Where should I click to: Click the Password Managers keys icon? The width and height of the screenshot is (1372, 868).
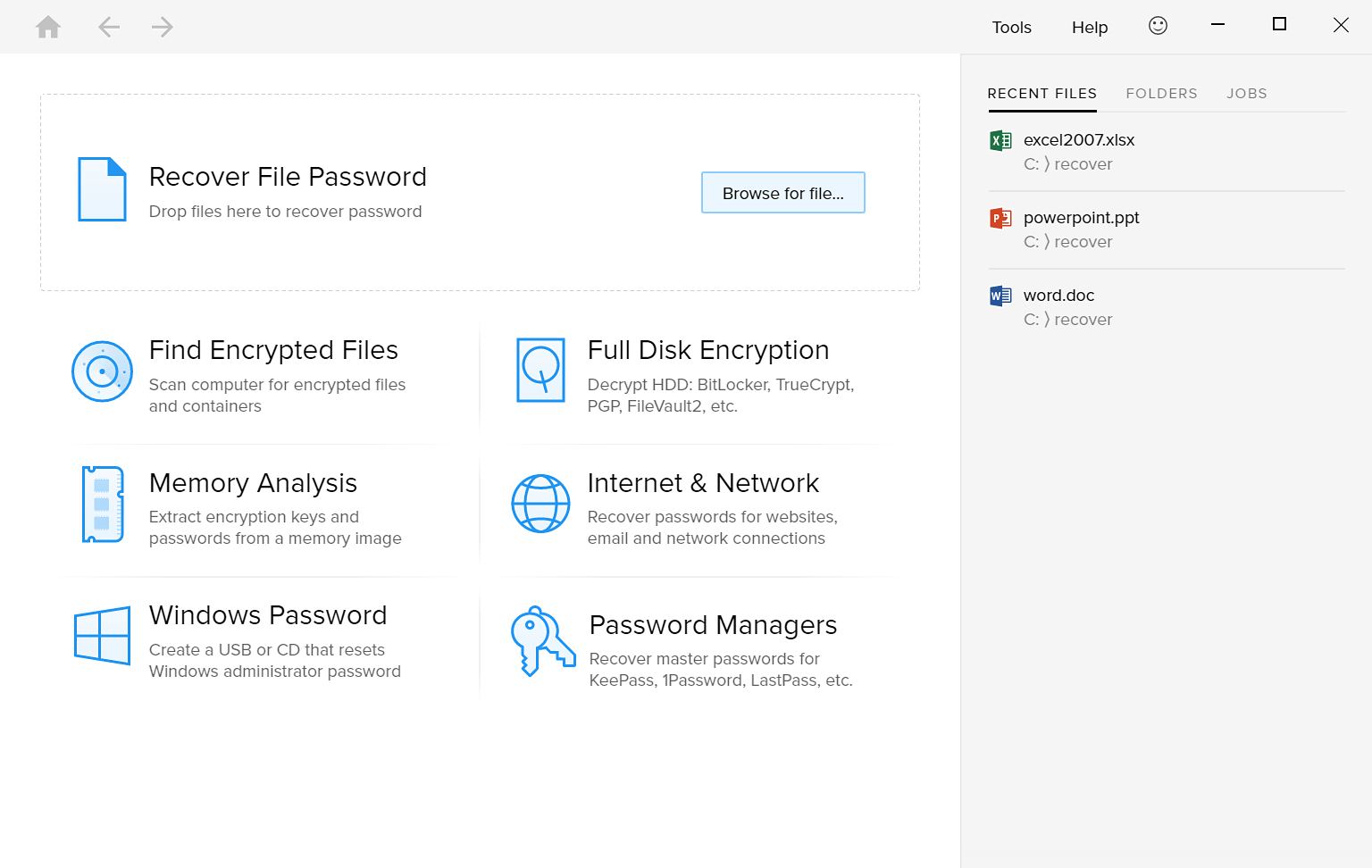click(542, 641)
